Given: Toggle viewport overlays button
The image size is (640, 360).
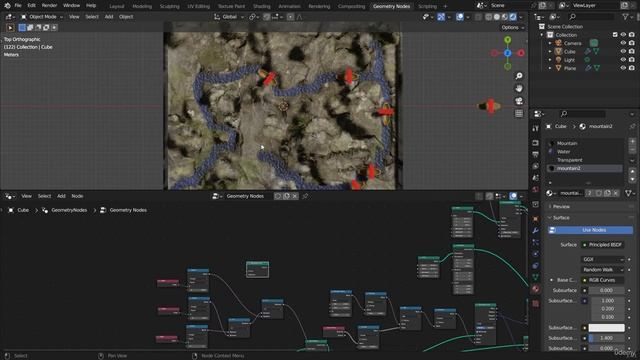Looking at the screenshot, I should (x=460, y=17).
